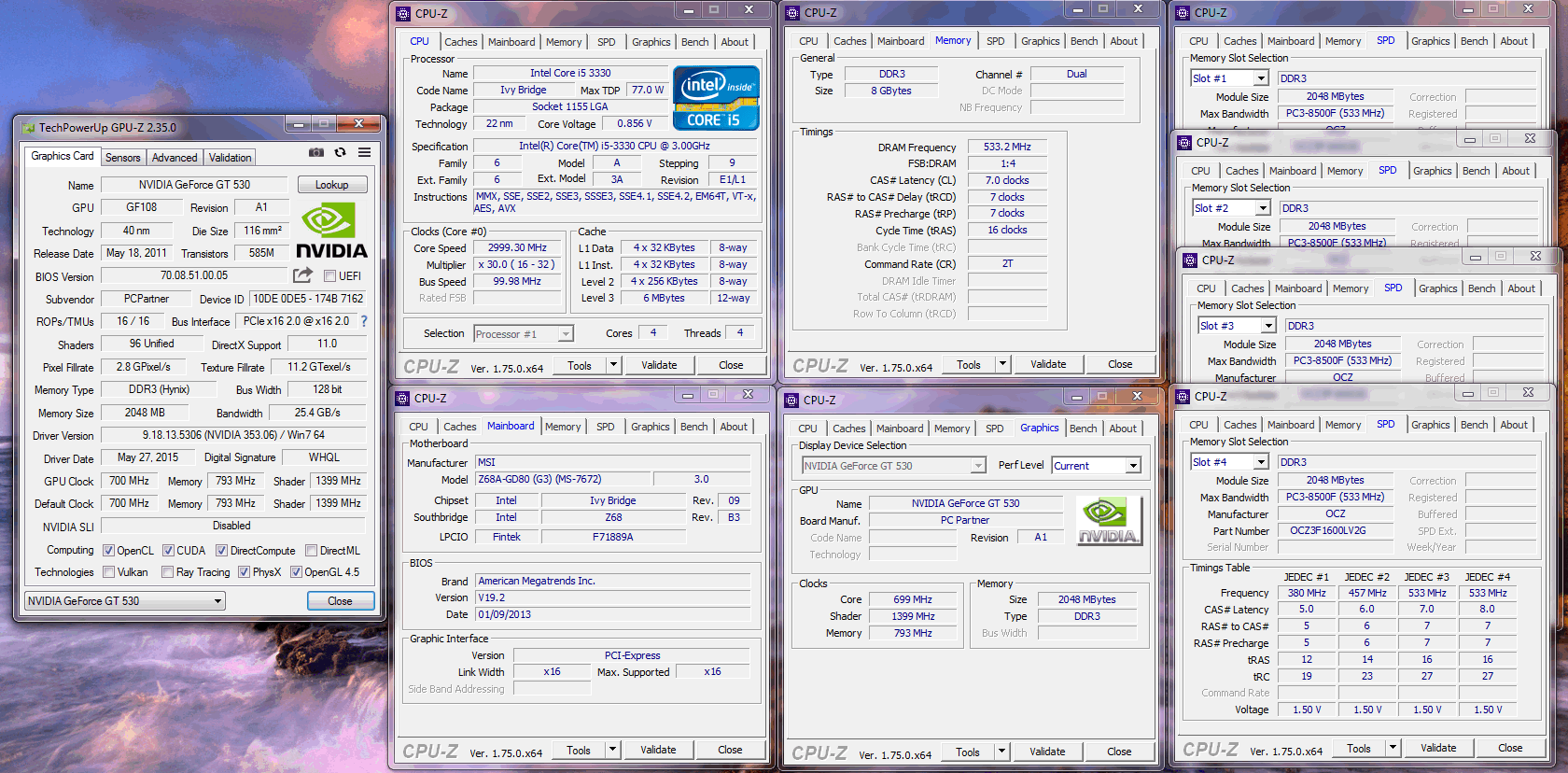Click the Intel Core i5 inside logo
The width and height of the screenshot is (1568, 773).
716,97
